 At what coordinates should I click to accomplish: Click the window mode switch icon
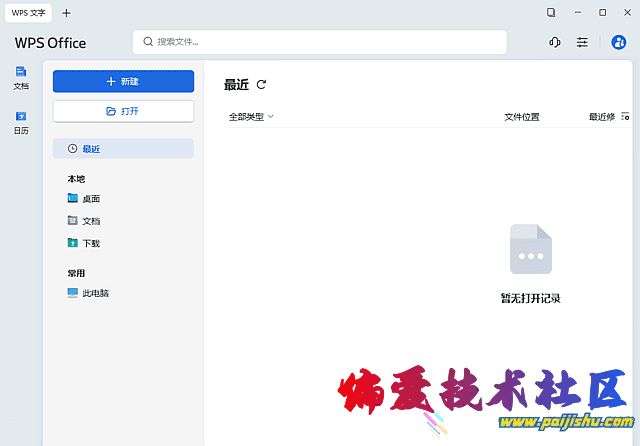coord(551,13)
